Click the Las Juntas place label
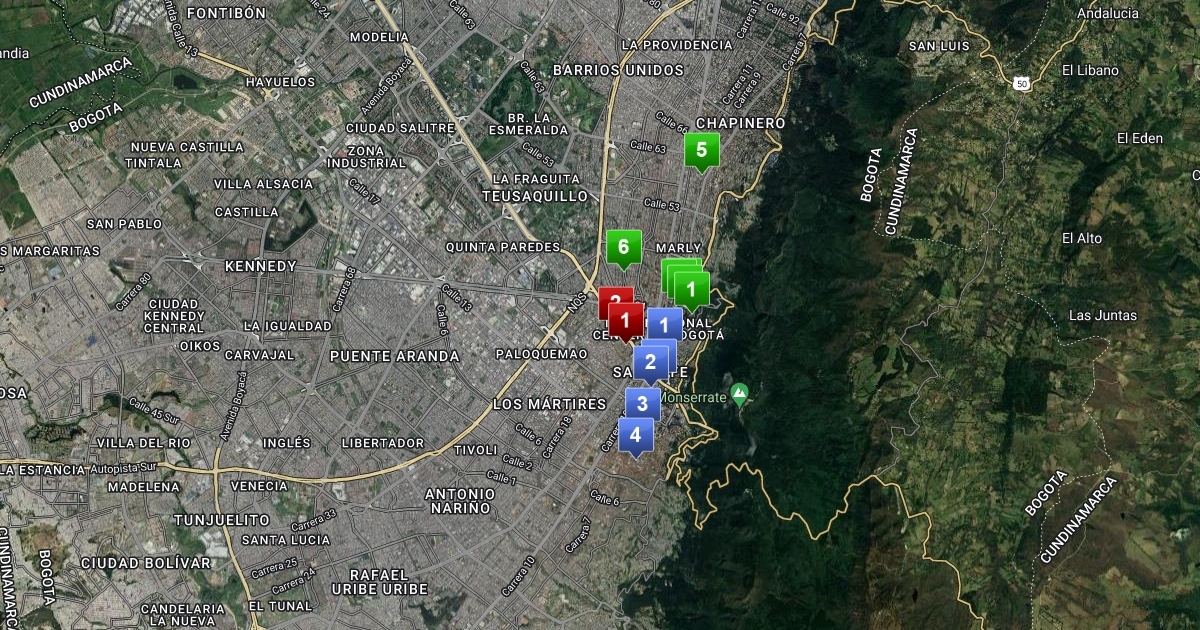 pyautogui.click(x=1103, y=316)
